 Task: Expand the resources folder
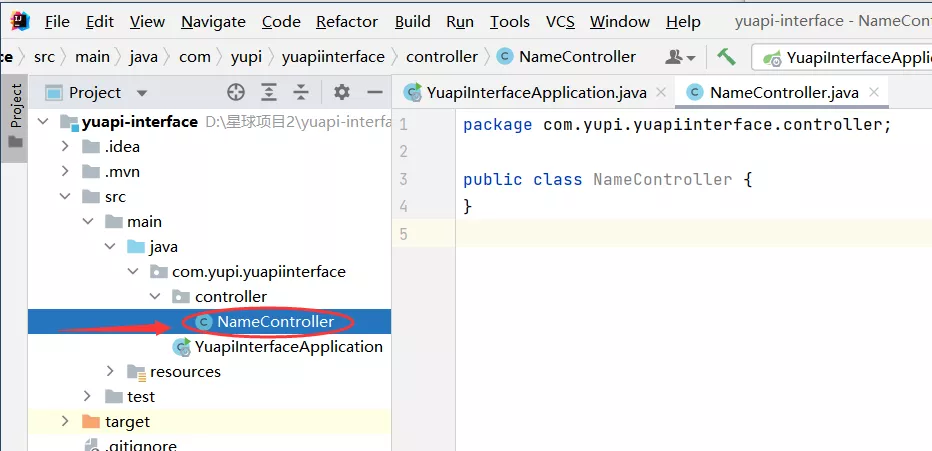pos(110,371)
